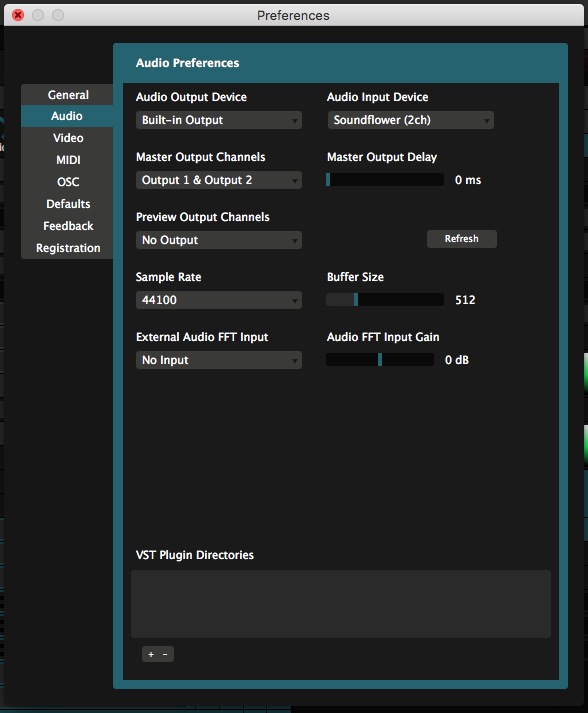The image size is (588, 713).
Task: Open the OSC preferences tab
Action: pos(67,182)
